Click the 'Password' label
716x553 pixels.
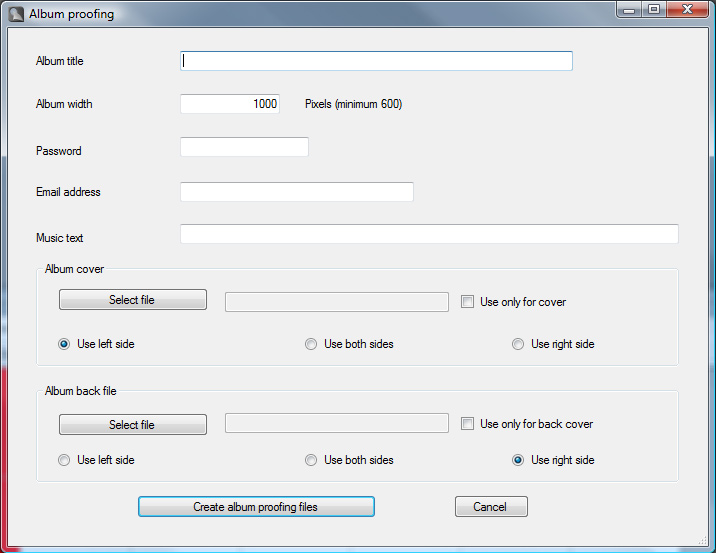[58, 151]
